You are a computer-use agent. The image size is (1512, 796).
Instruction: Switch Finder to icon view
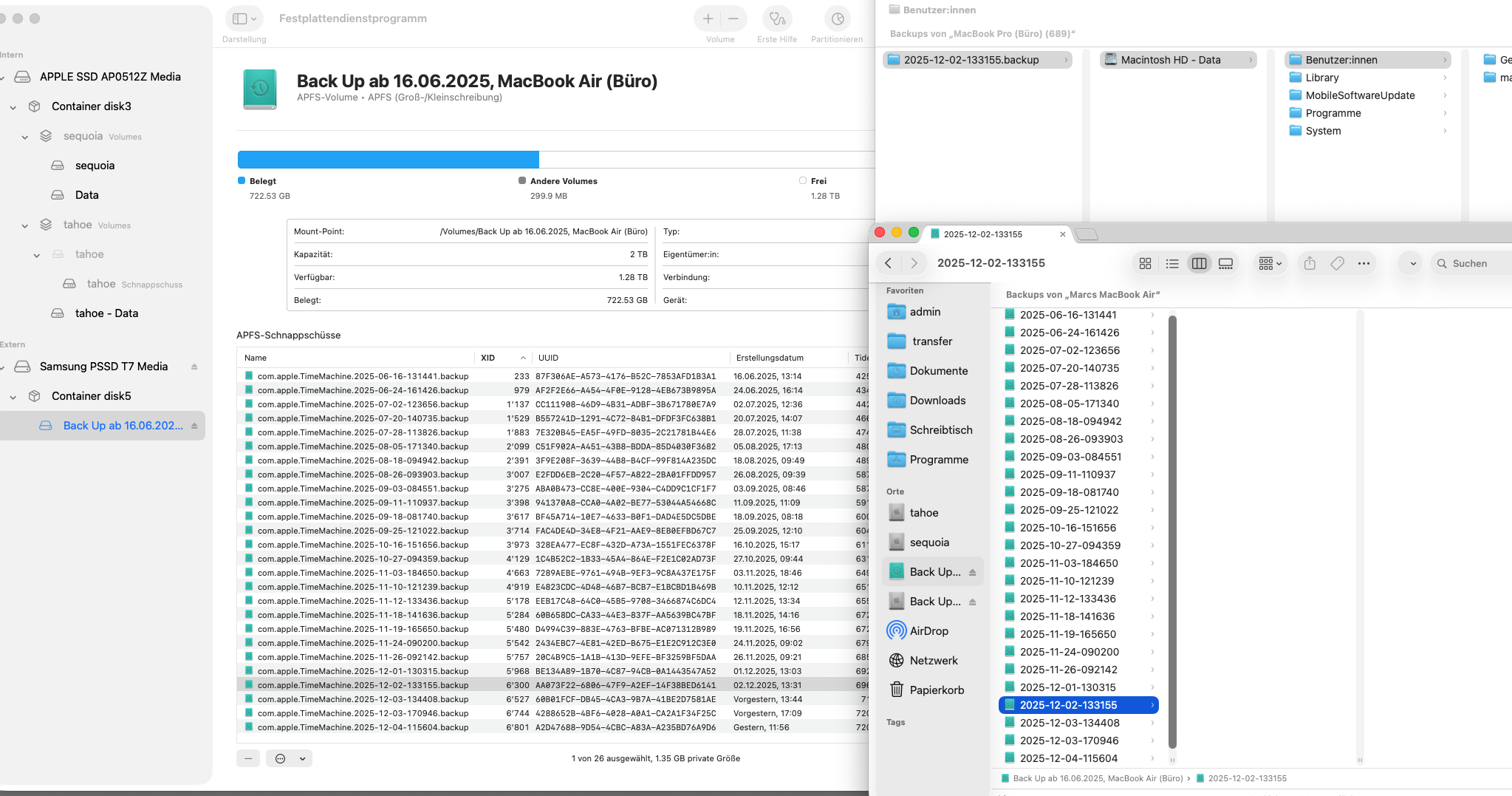click(x=1145, y=264)
